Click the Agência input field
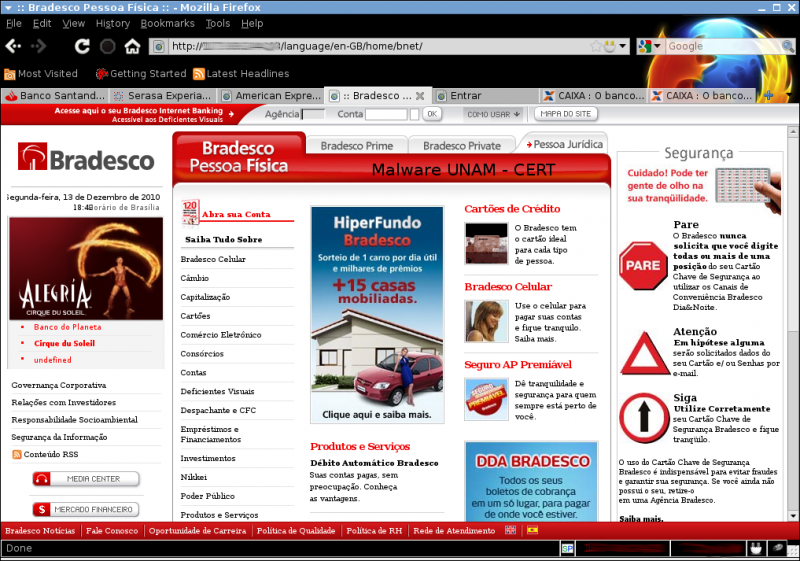800x561 pixels. click(x=313, y=114)
